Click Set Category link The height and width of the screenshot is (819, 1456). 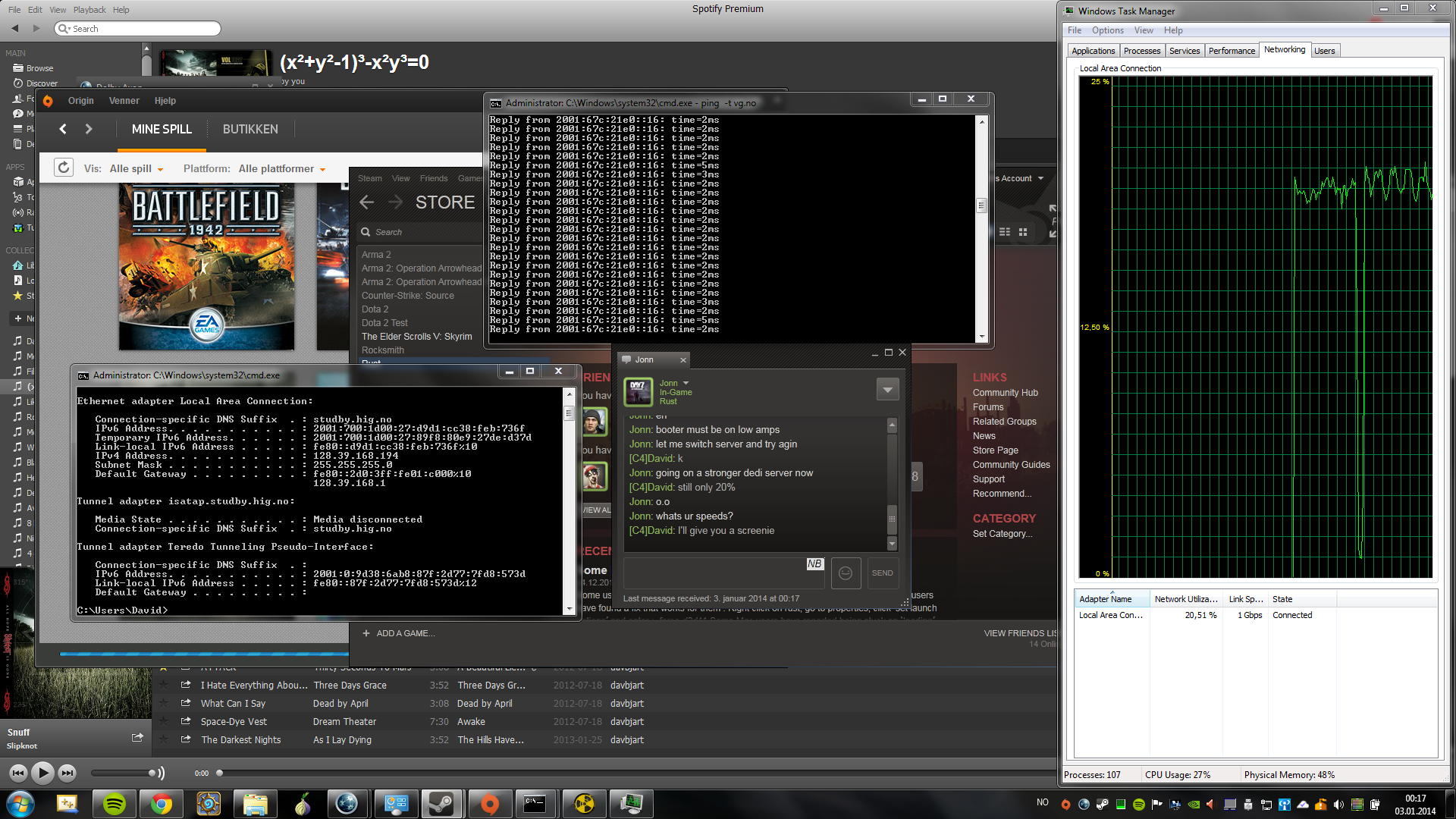pyautogui.click(x=1002, y=534)
